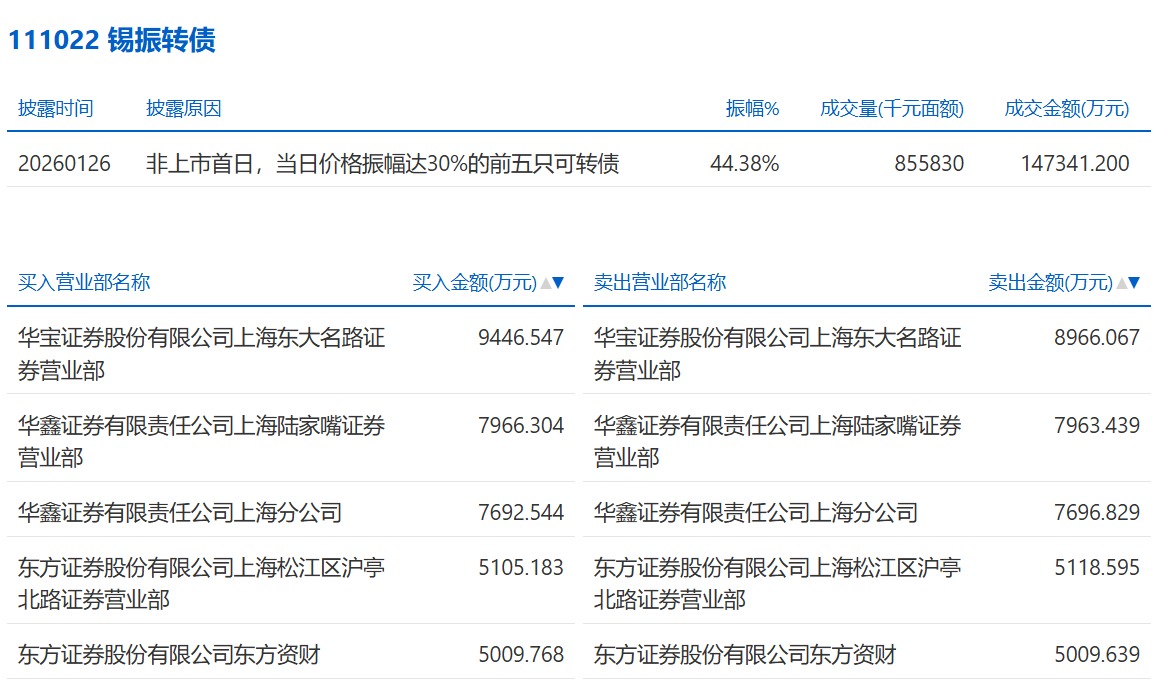Viewport: 1158px width, 684px height.
Task: Select sell-side 东方证券东方资财 name
Action: pos(745,654)
